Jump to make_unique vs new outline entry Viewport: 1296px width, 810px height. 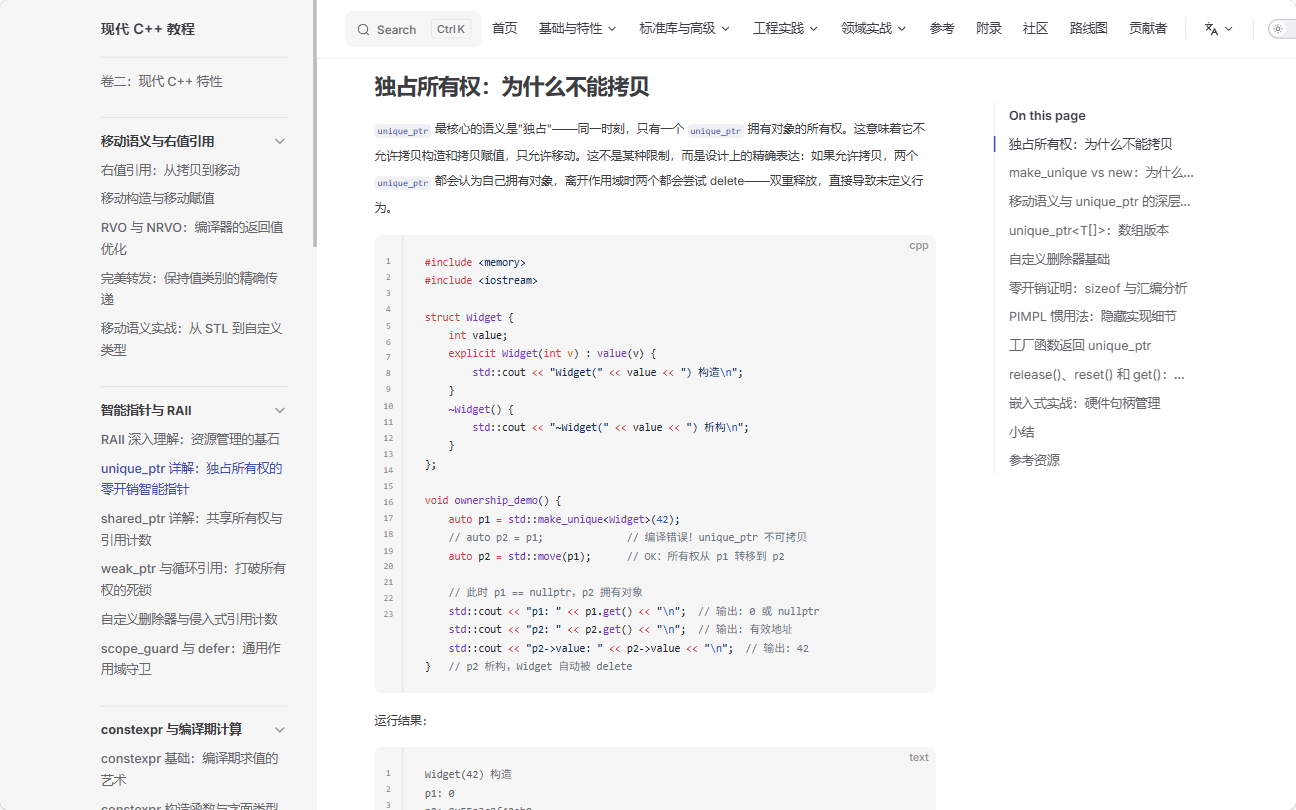[x=1101, y=173]
